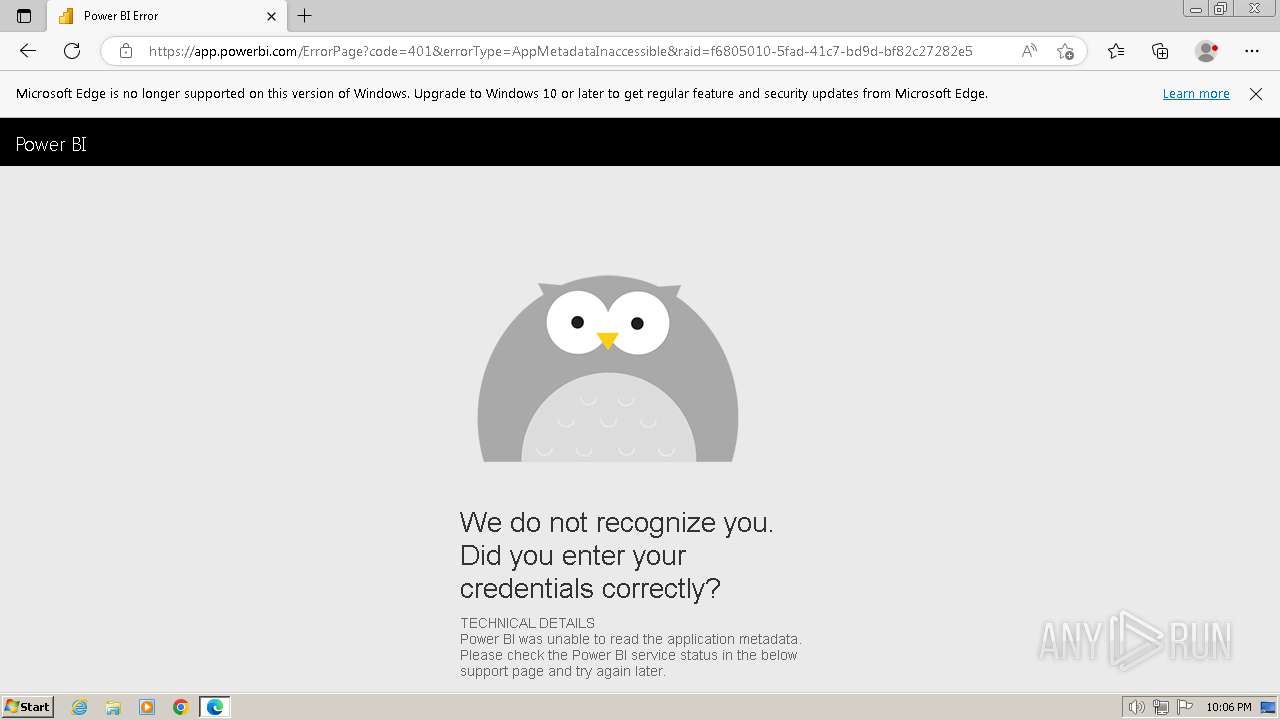Click the 10:06 PM clock
The height and width of the screenshot is (720, 1280).
pos(1229,707)
